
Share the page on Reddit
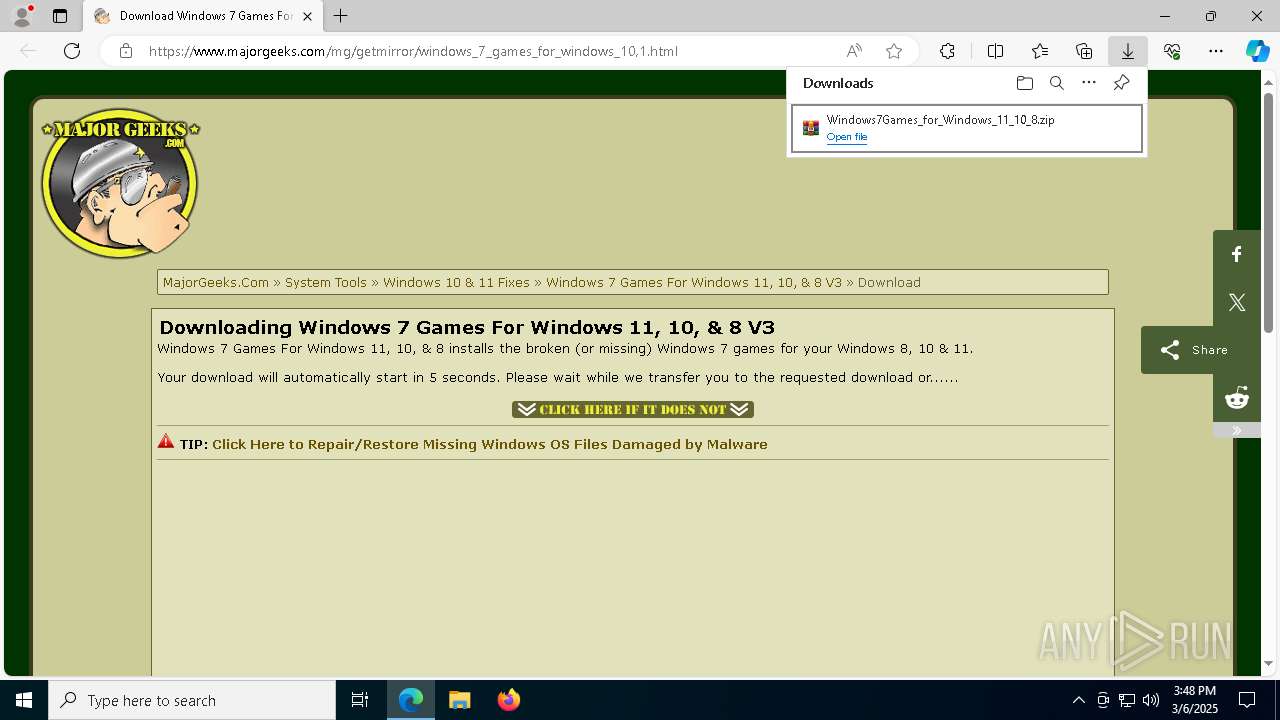[x=1237, y=398]
